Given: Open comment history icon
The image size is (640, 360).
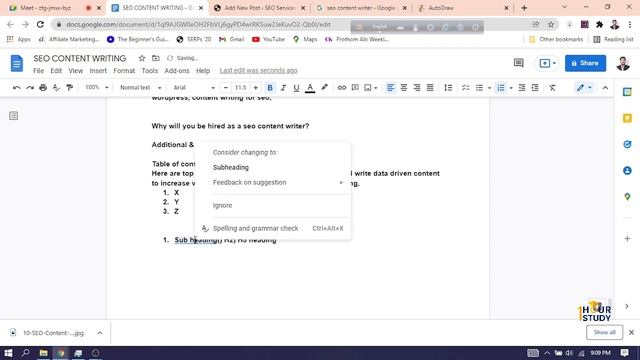Looking at the screenshot, I should point(518,63).
